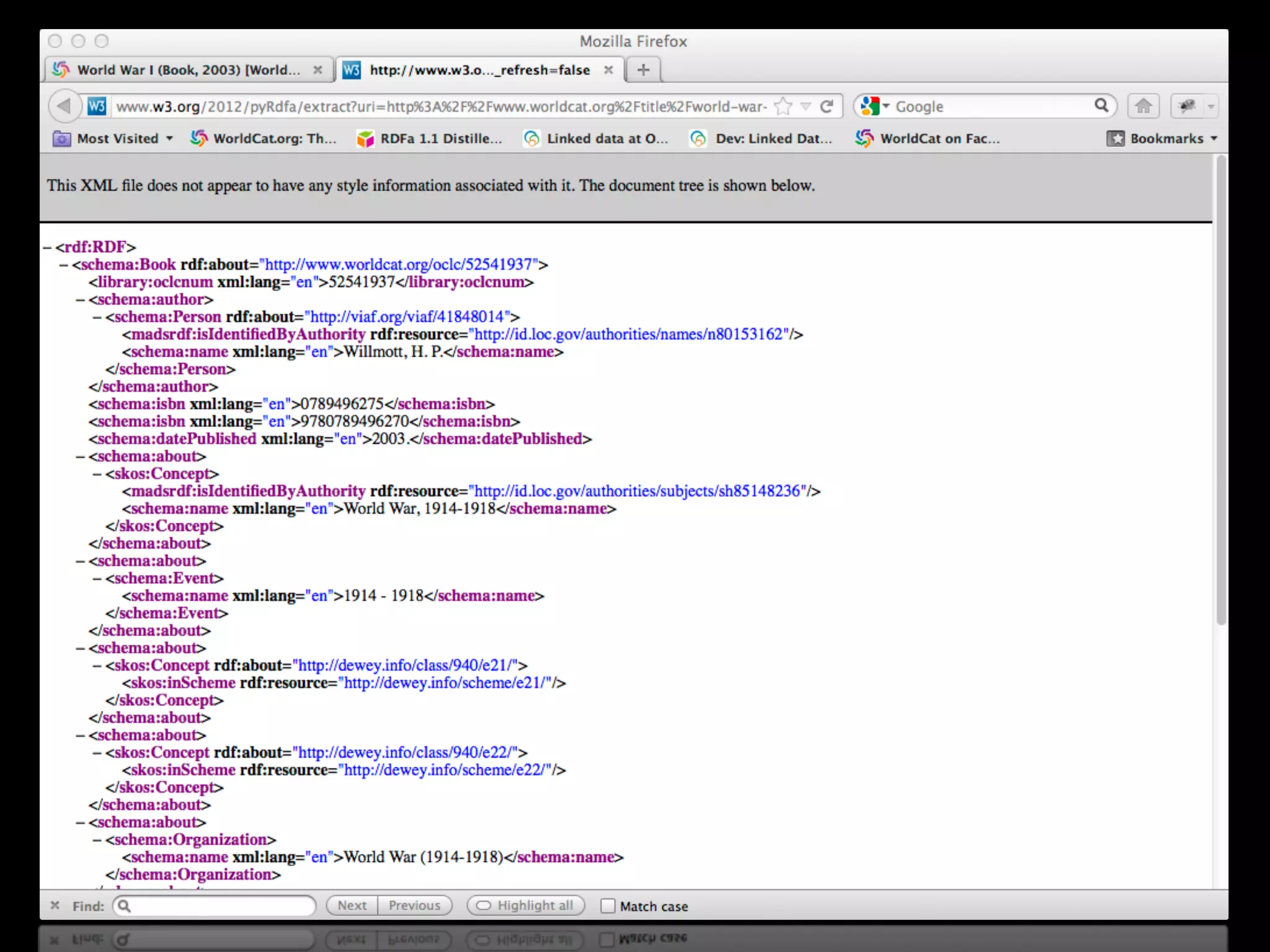The width and height of the screenshot is (1270, 952).
Task: Toggle the Match case checkbox
Action: [x=608, y=906]
